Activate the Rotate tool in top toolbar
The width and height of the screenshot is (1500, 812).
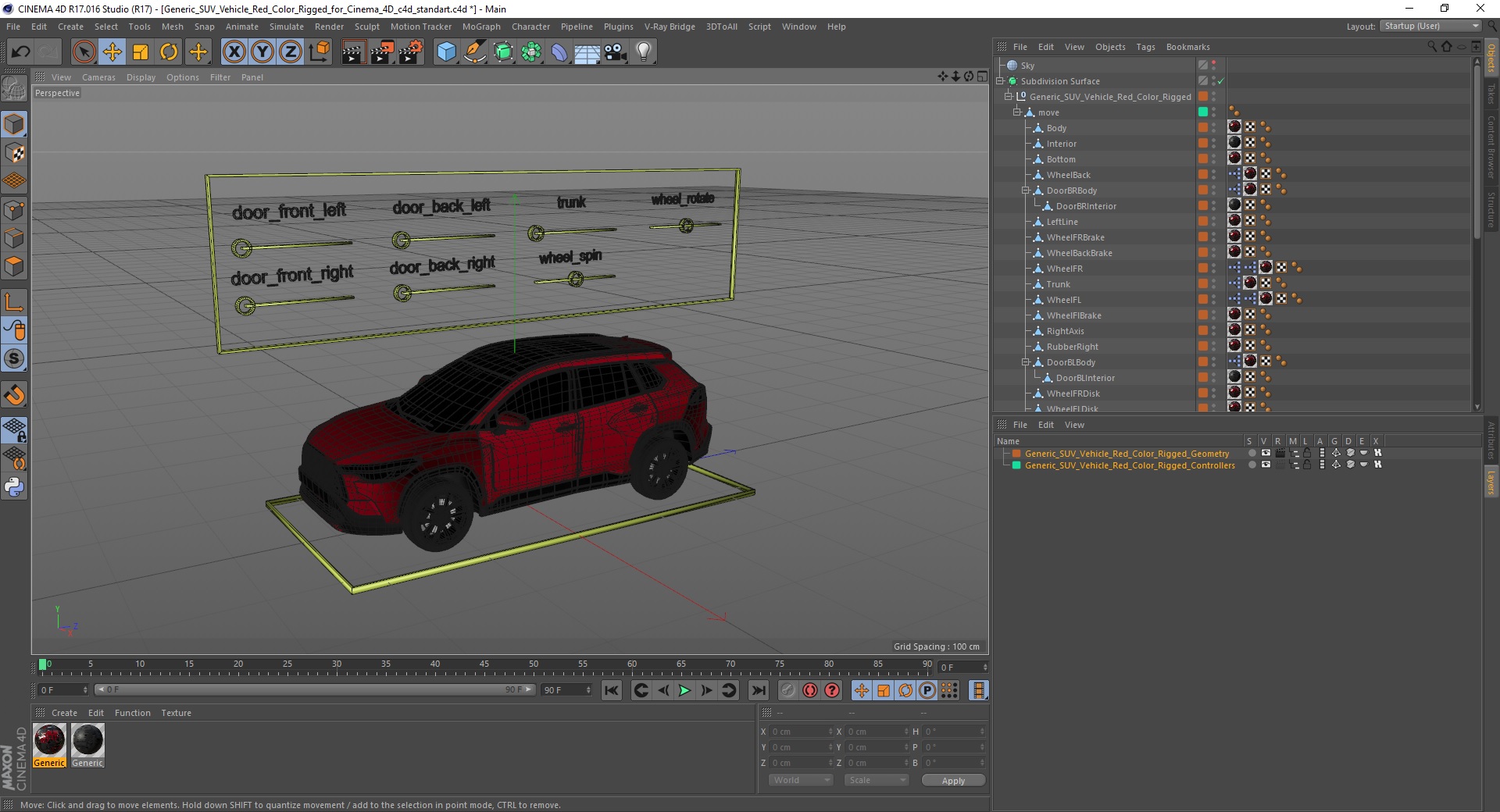pos(169,52)
